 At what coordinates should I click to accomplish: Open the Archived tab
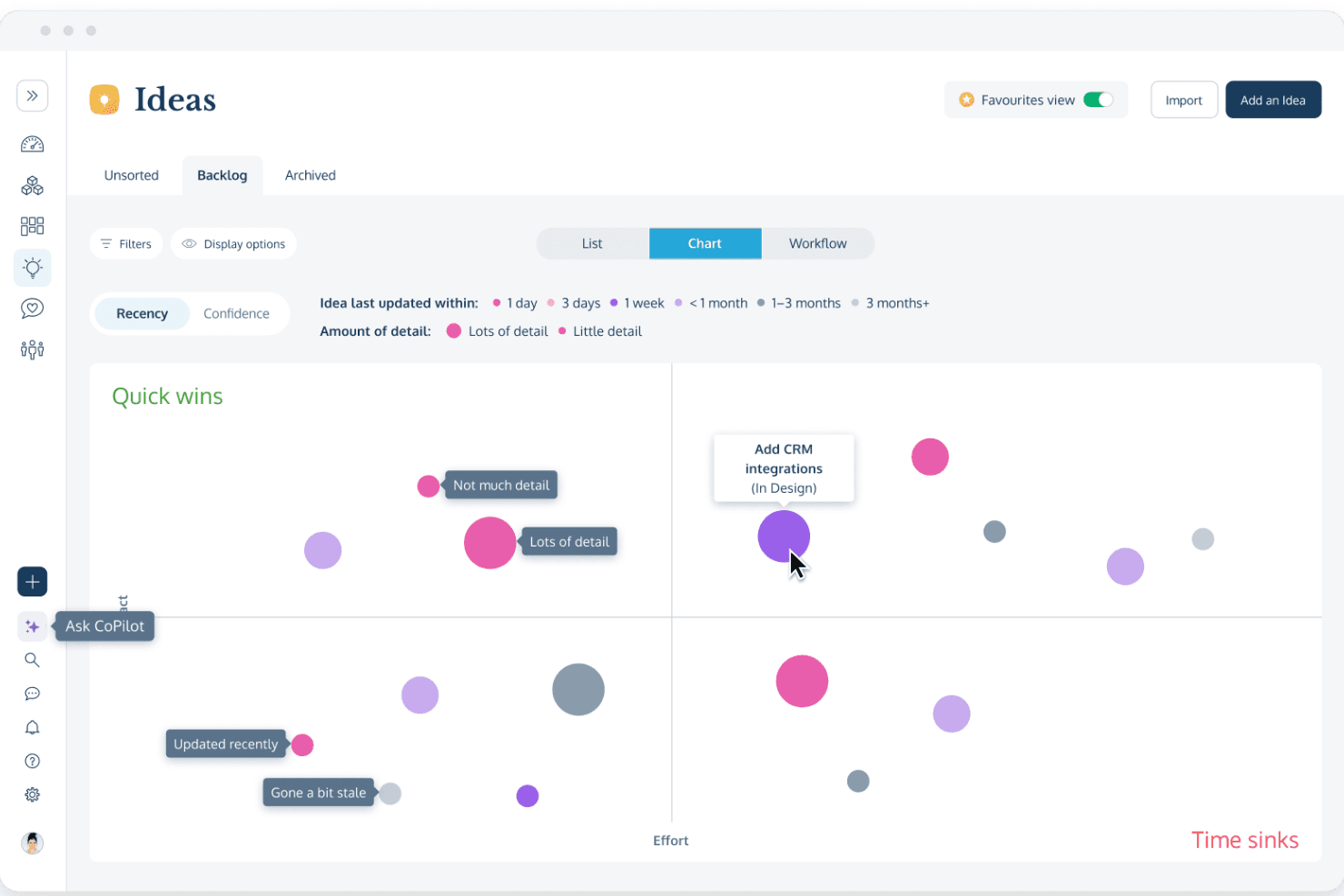tap(311, 175)
